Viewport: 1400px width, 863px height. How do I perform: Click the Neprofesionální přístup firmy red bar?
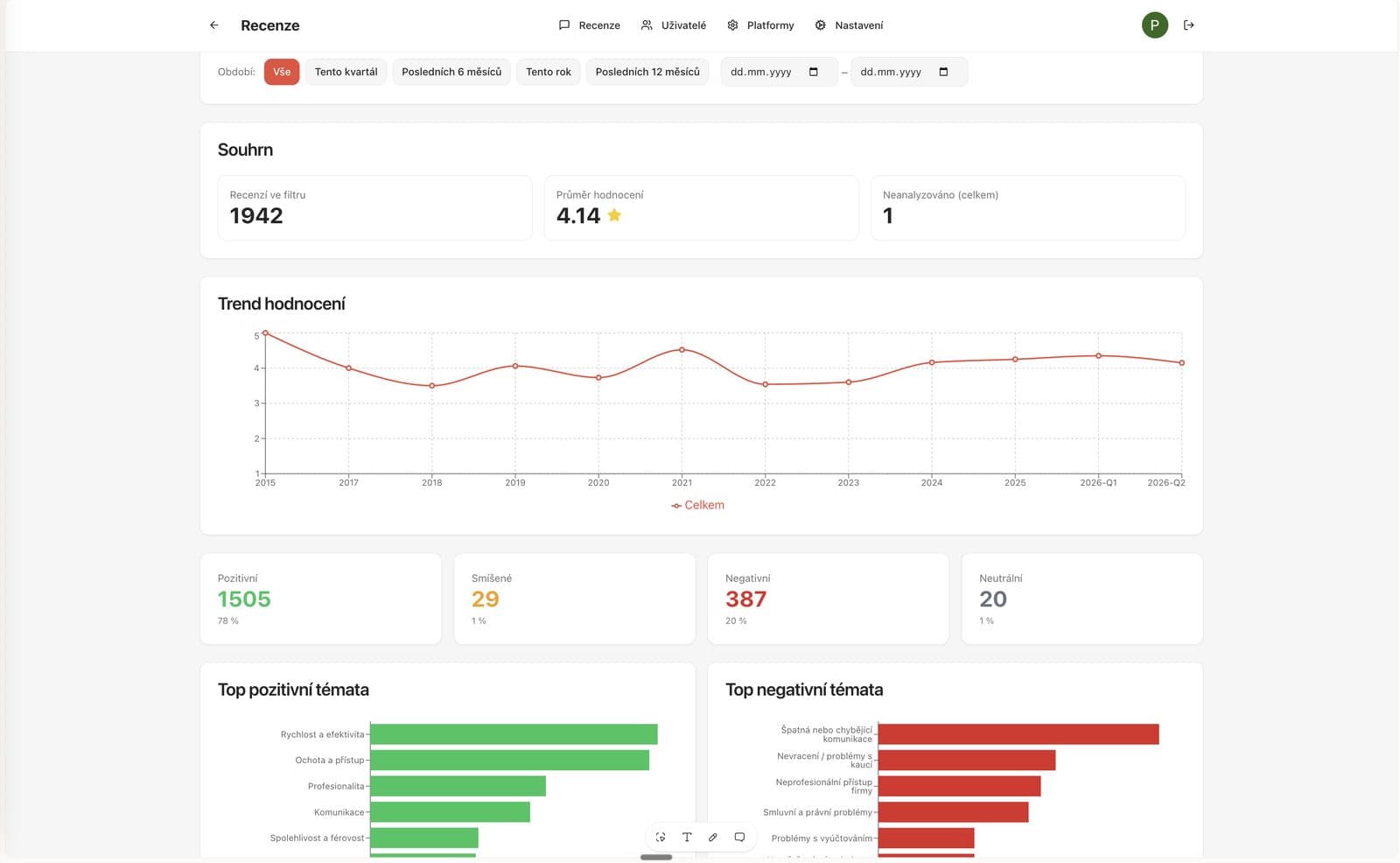pos(960,786)
